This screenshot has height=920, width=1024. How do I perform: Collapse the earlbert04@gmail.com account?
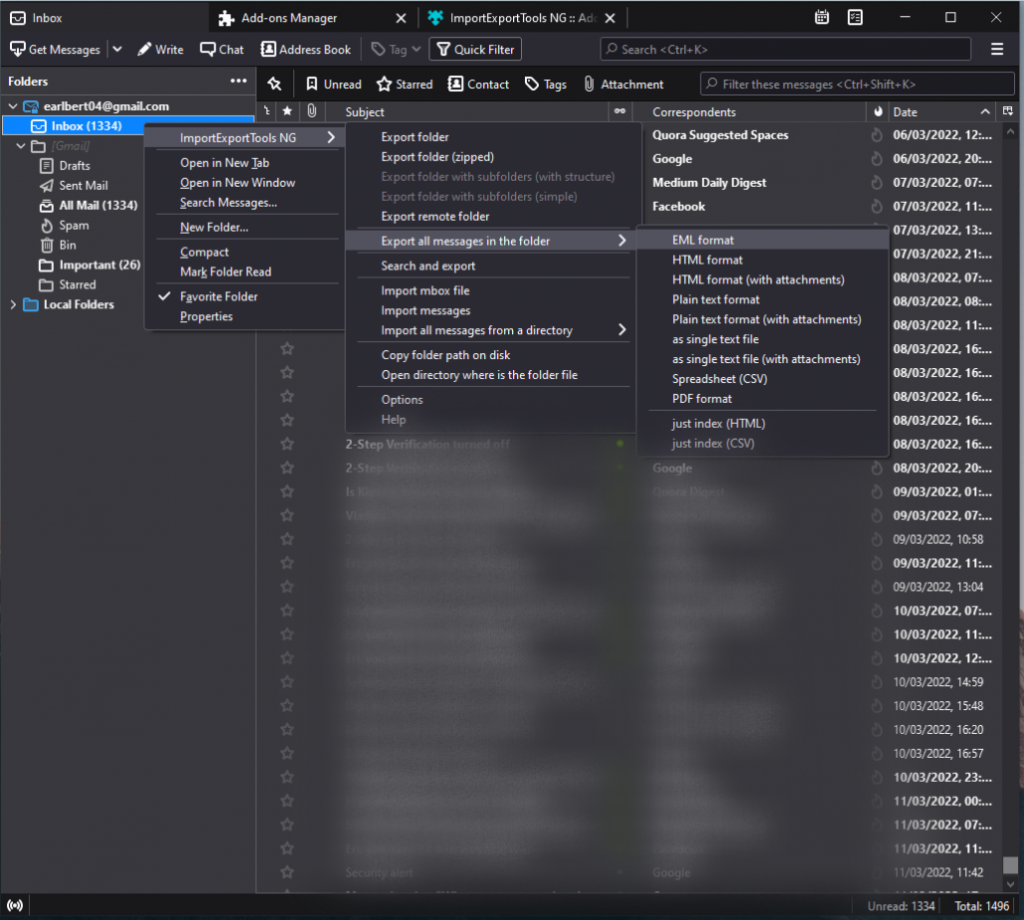pos(13,106)
